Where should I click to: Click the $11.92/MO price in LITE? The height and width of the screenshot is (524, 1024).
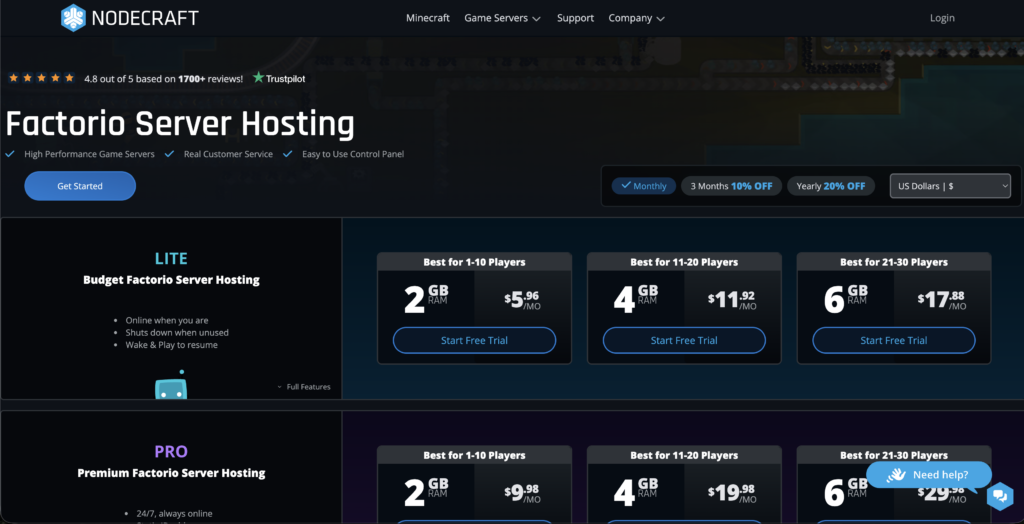[x=732, y=300]
